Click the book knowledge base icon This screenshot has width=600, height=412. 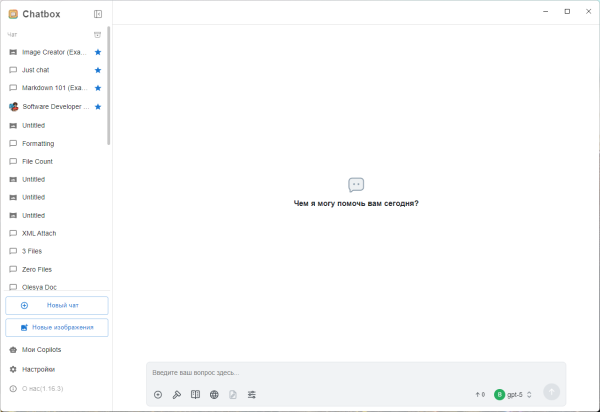pos(196,395)
